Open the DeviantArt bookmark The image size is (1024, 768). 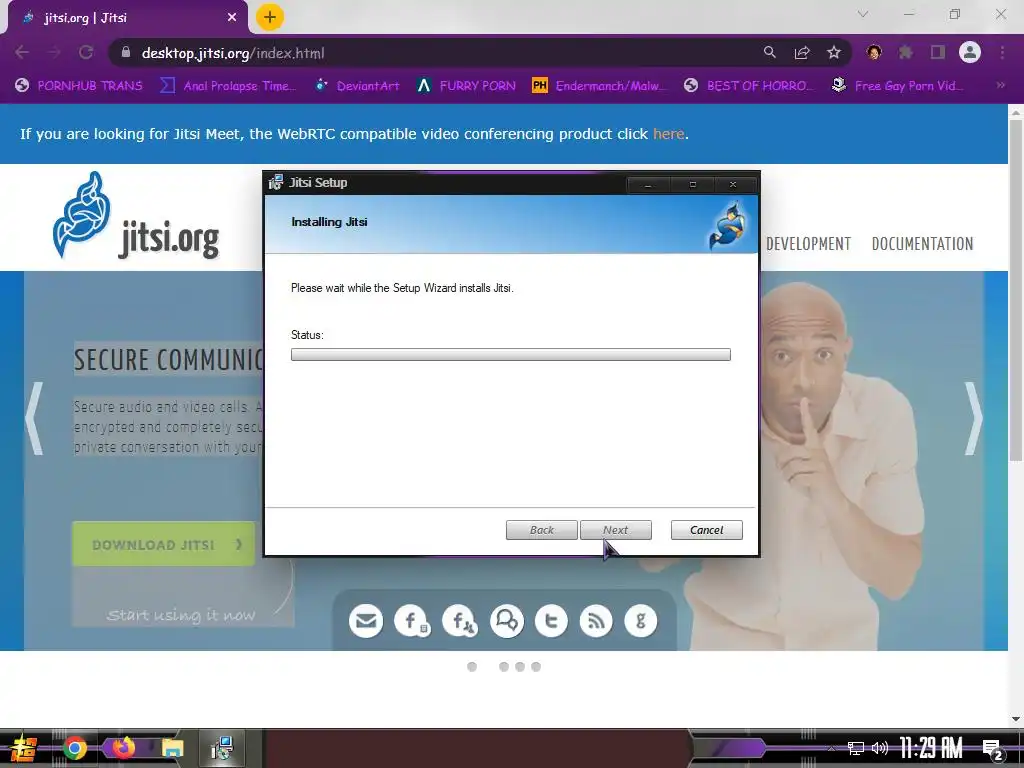pyautogui.click(x=357, y=86)
